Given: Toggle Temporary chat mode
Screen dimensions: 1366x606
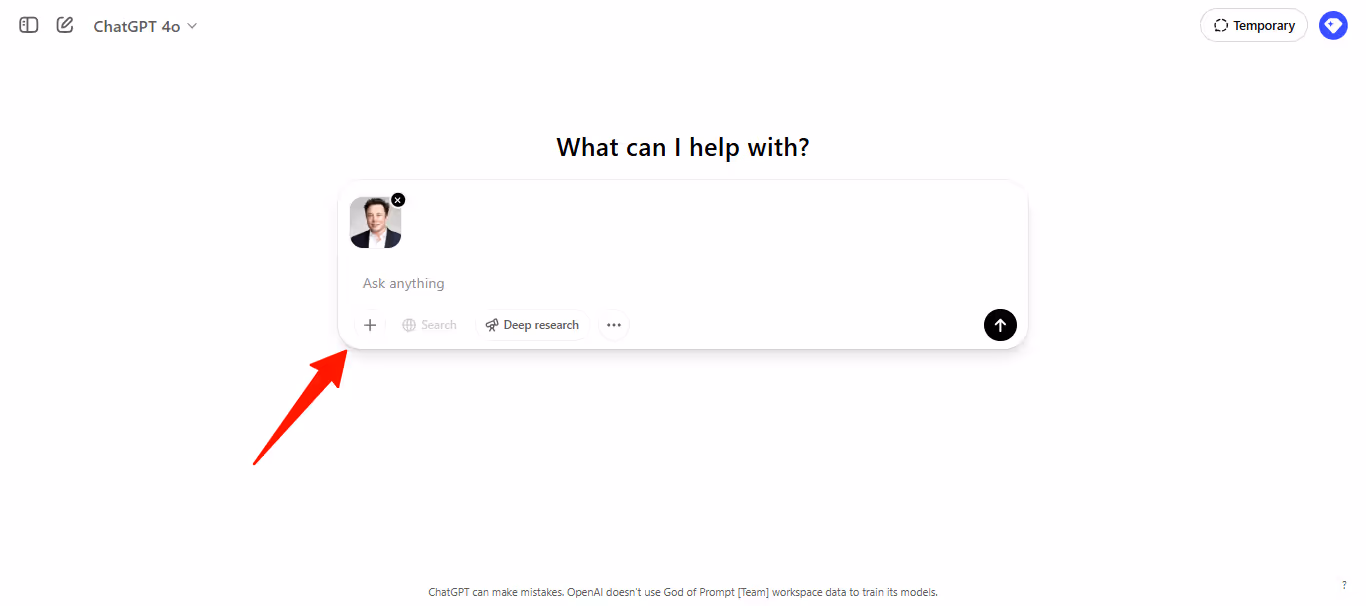Looking at the screenshot, I should click(1254, 26).
